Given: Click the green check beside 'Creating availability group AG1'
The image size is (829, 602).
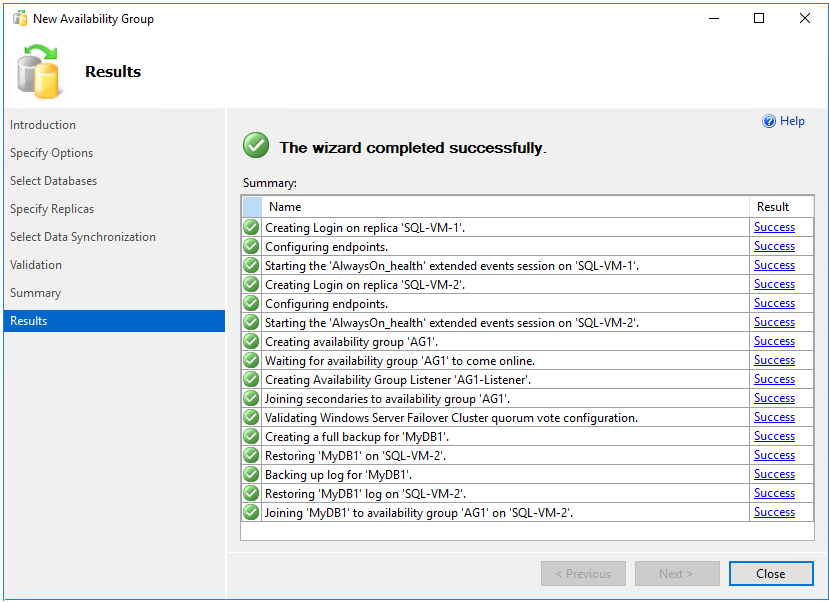Looking at the screenshot, I should 250,340.
